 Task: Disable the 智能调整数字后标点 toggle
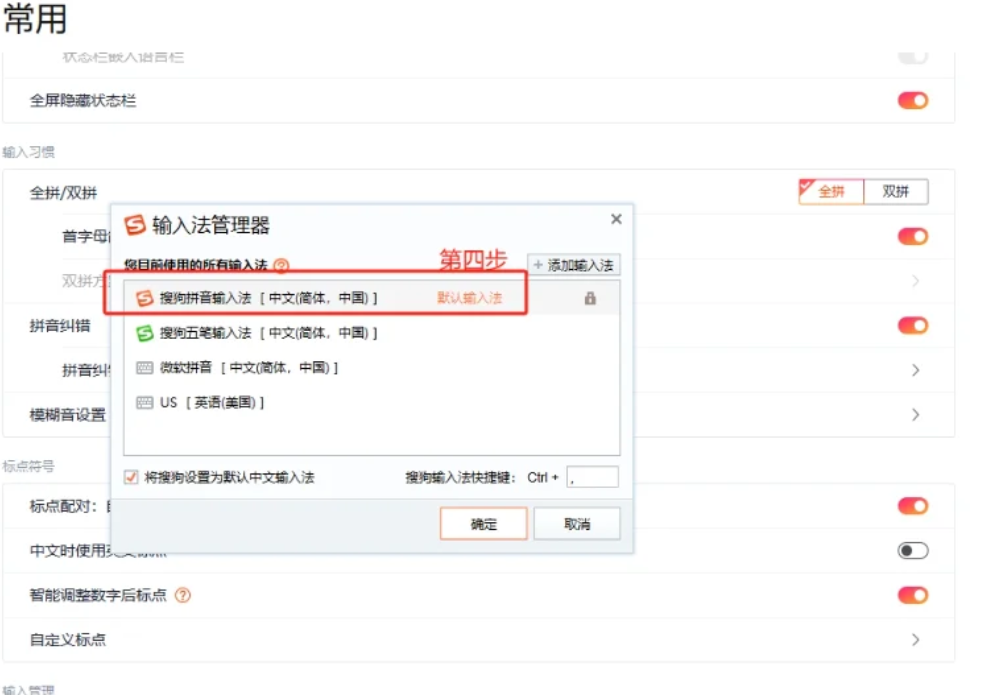[x=912, y=596]
